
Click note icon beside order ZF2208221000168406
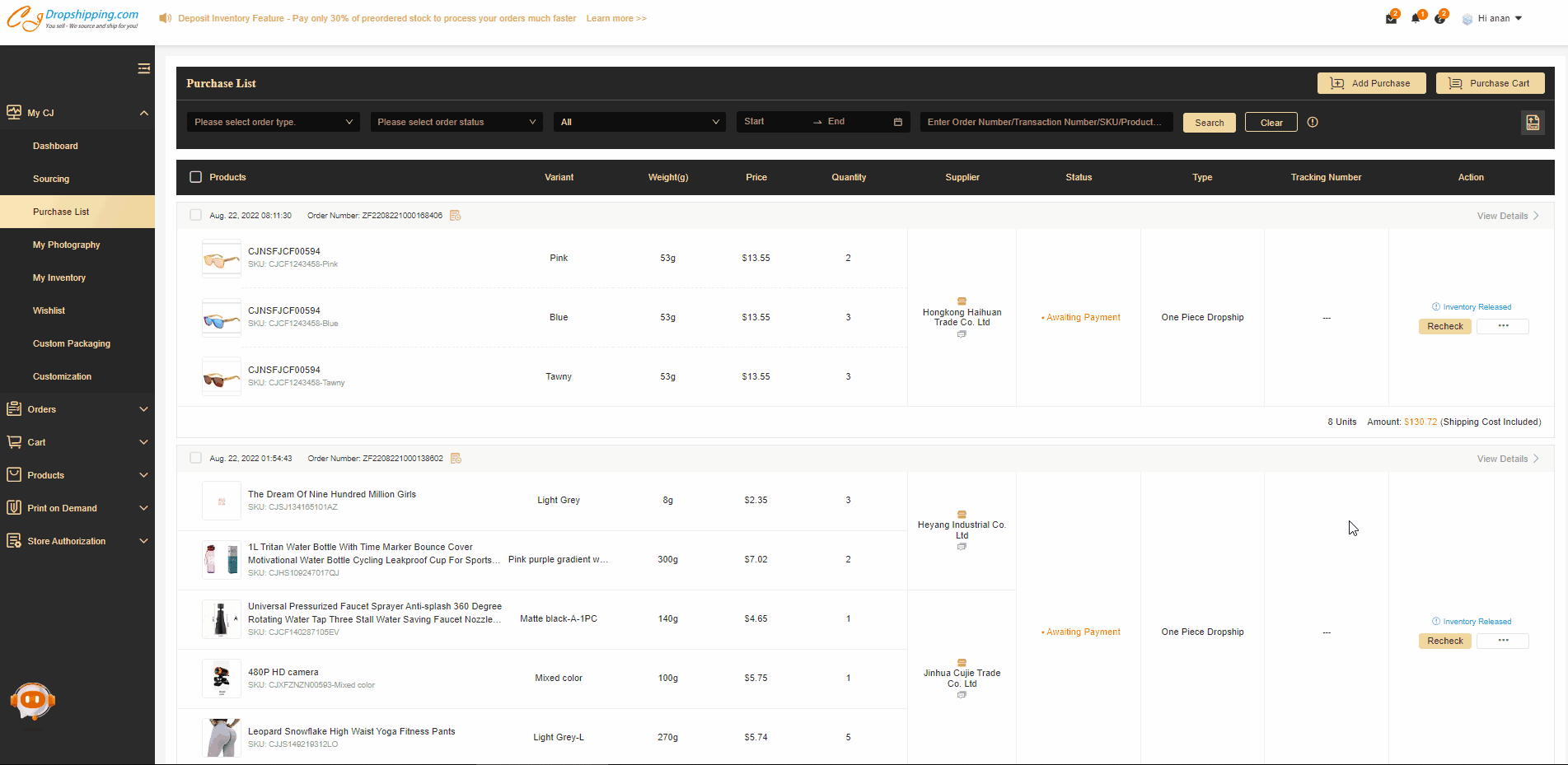[x=455, y=216]
